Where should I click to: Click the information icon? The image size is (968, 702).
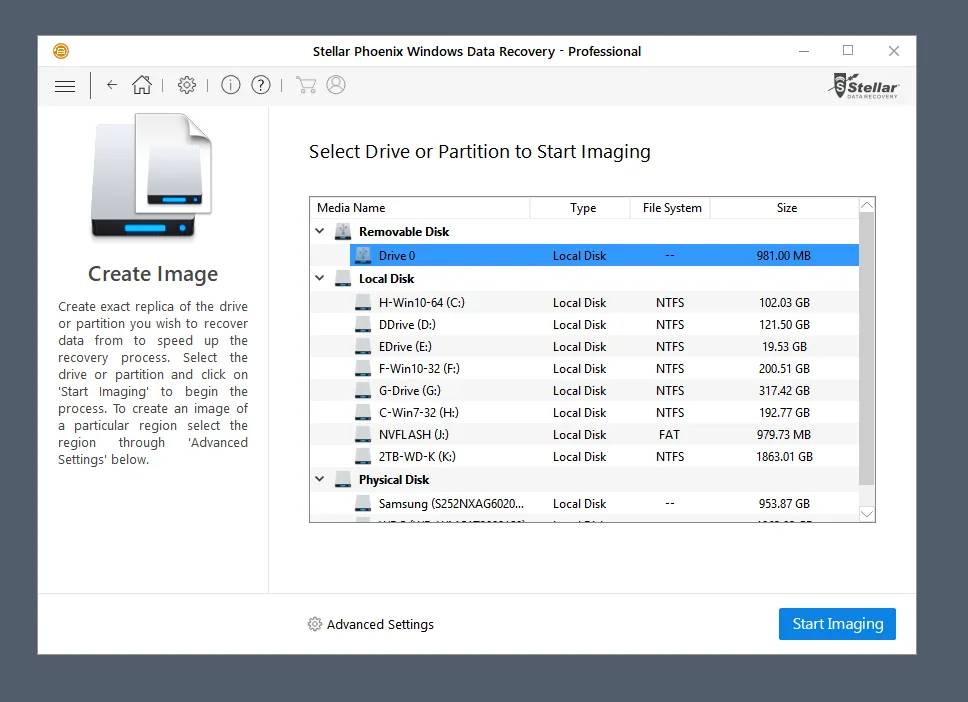click(x=231, y=86)
